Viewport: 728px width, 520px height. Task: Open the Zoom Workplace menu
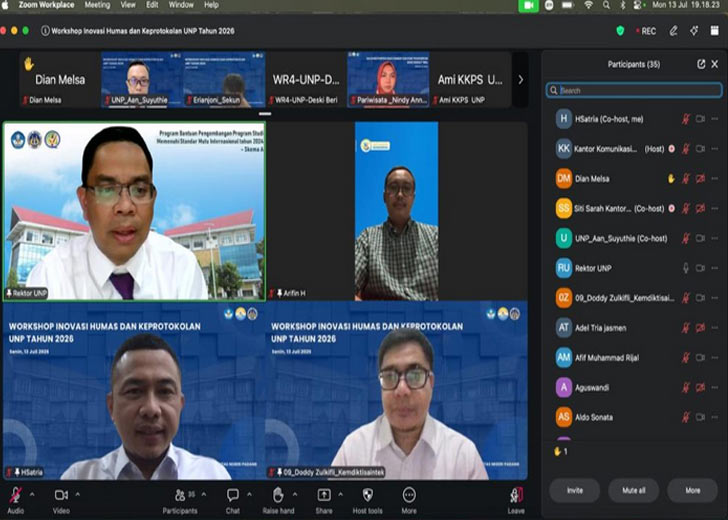[x=46, y=5]
